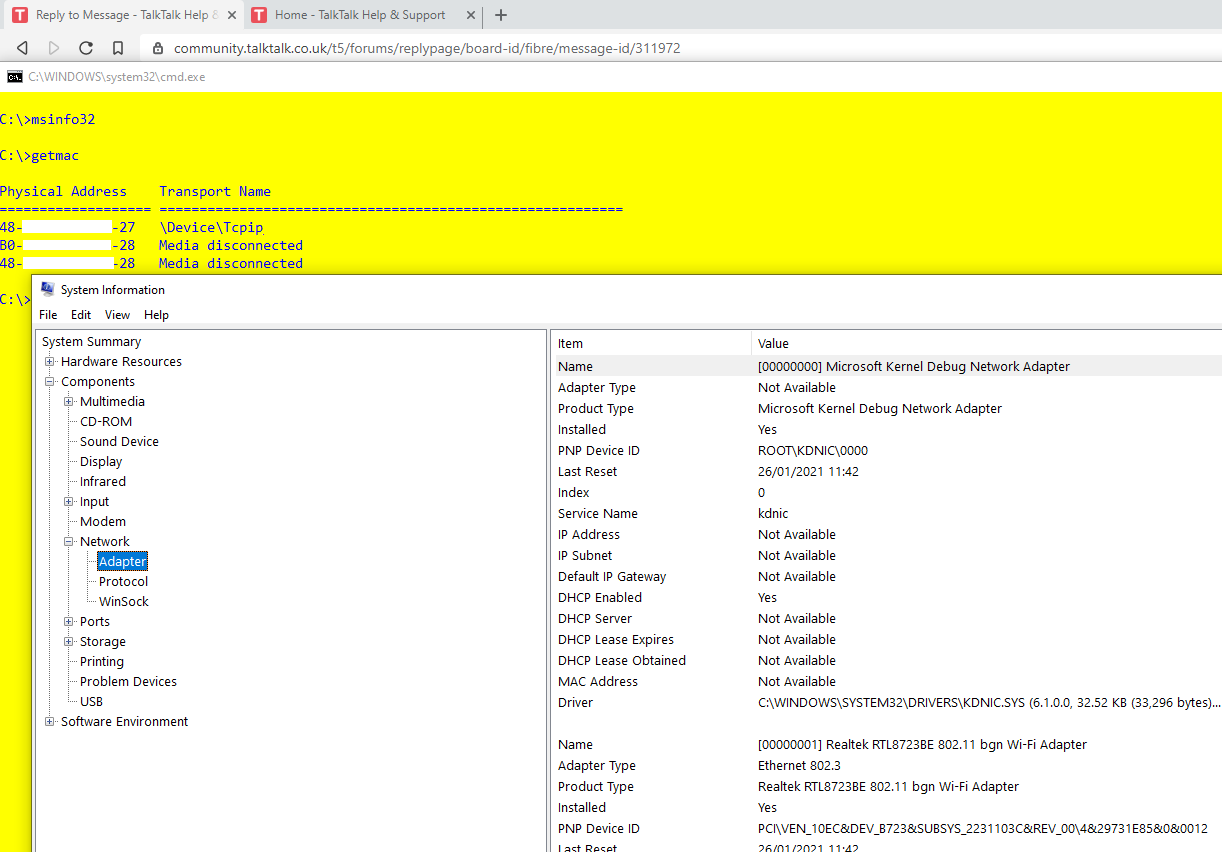Screen dimensions: 1222x852
Task: Select the Storage tree item
Action: pos(103,642)
